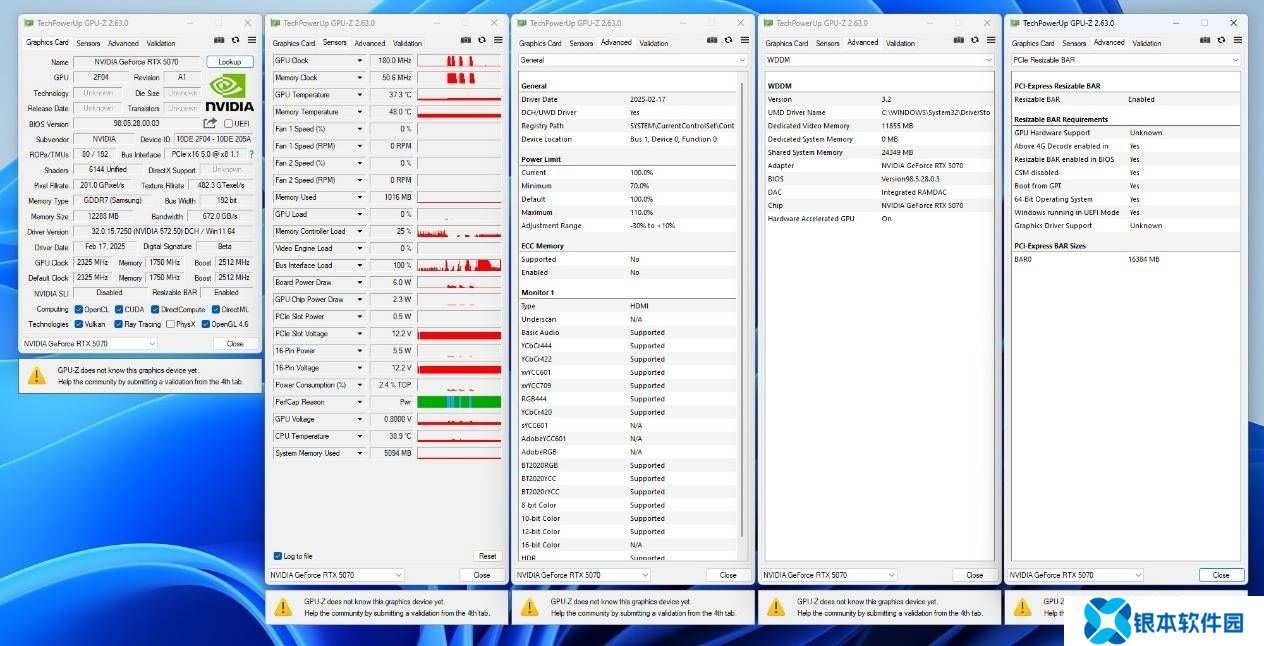Click the Lookup button
Viewport: 1264px width, 646px height.
pos(230,62)
